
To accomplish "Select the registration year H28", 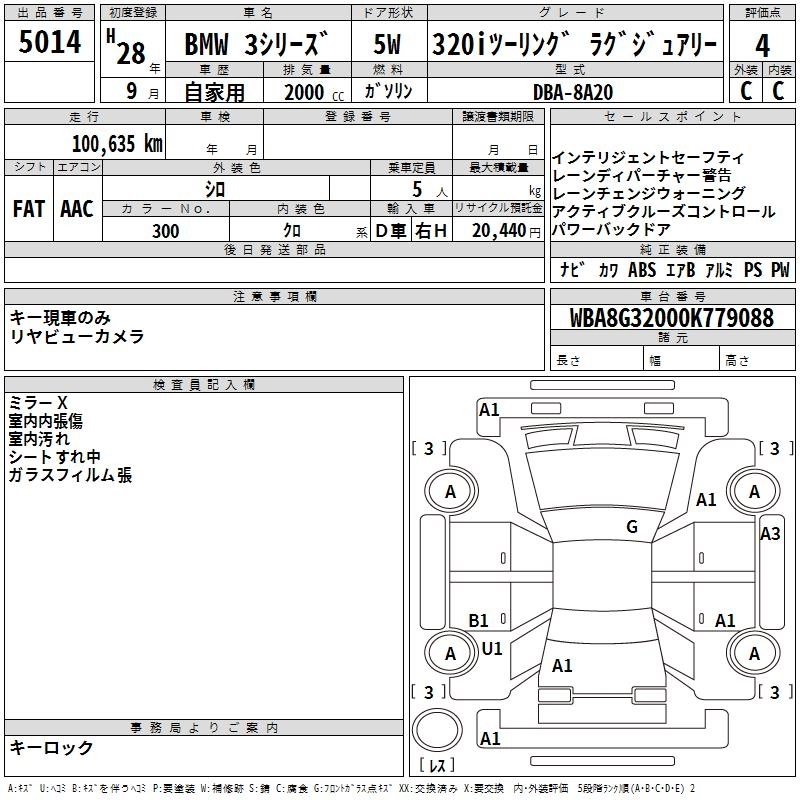I will point(127,48).
